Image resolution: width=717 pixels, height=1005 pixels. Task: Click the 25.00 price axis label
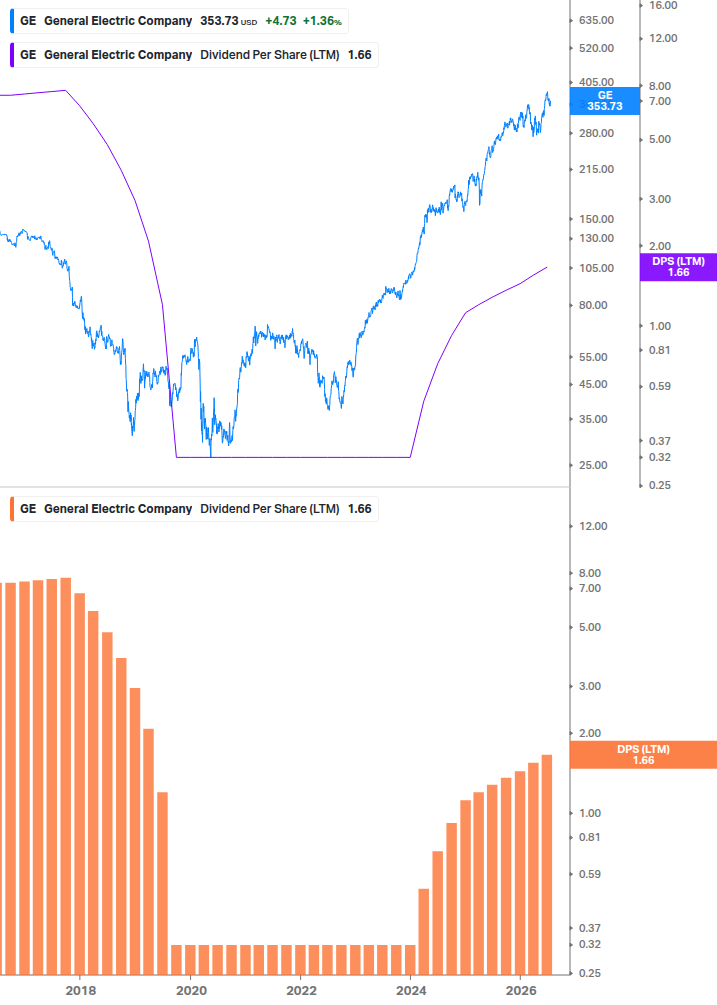coord(593,465)
